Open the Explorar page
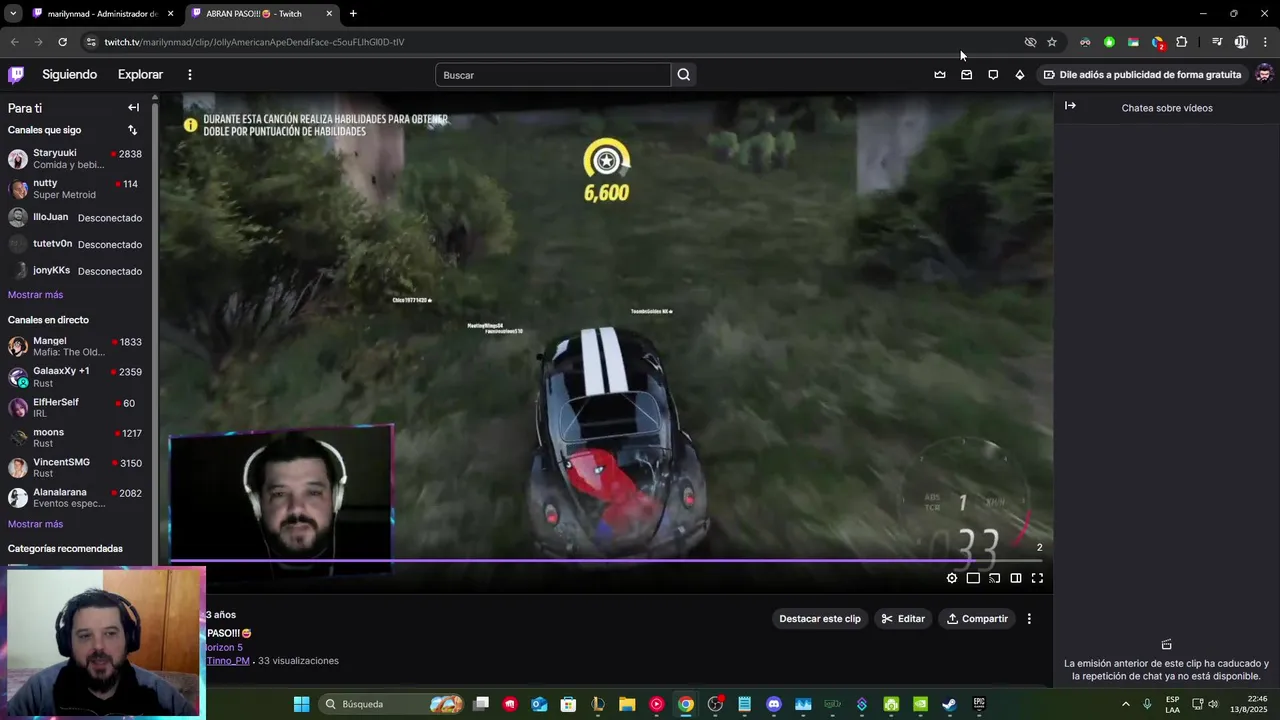Viewport: 1280px width, 720px height. pos(140,74)
